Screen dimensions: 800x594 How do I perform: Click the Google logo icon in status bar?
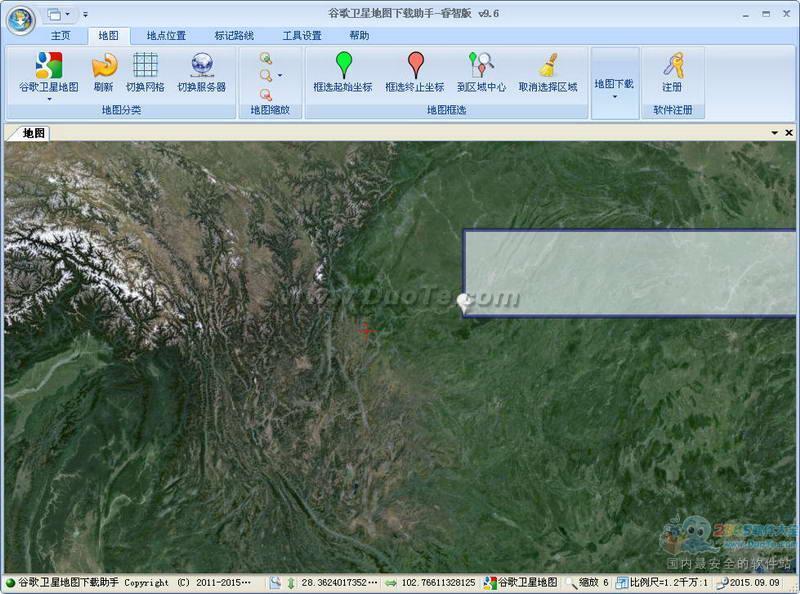[x=490, y=583]
